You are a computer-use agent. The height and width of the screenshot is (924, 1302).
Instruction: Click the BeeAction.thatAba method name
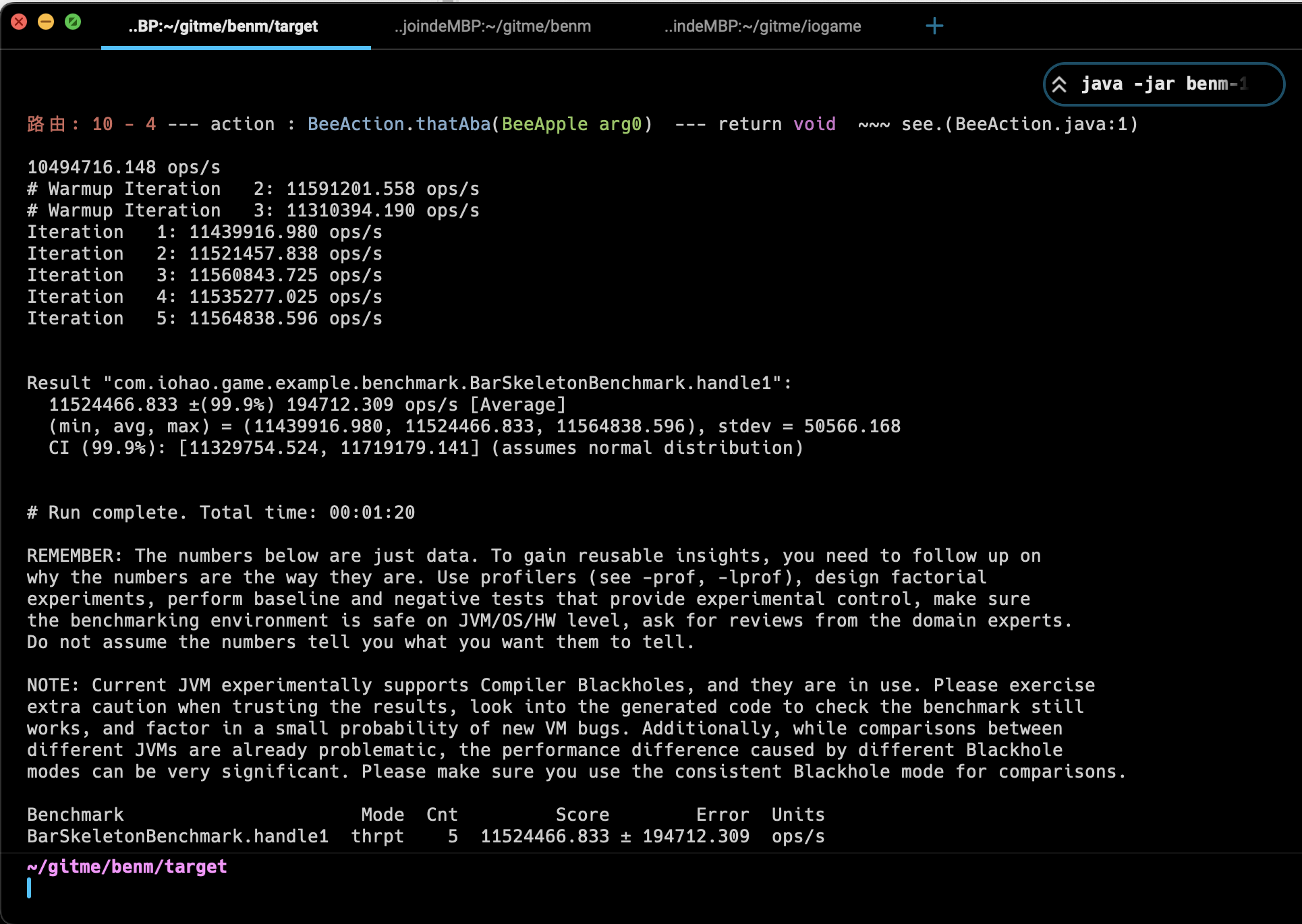click(x=399, y=125)
